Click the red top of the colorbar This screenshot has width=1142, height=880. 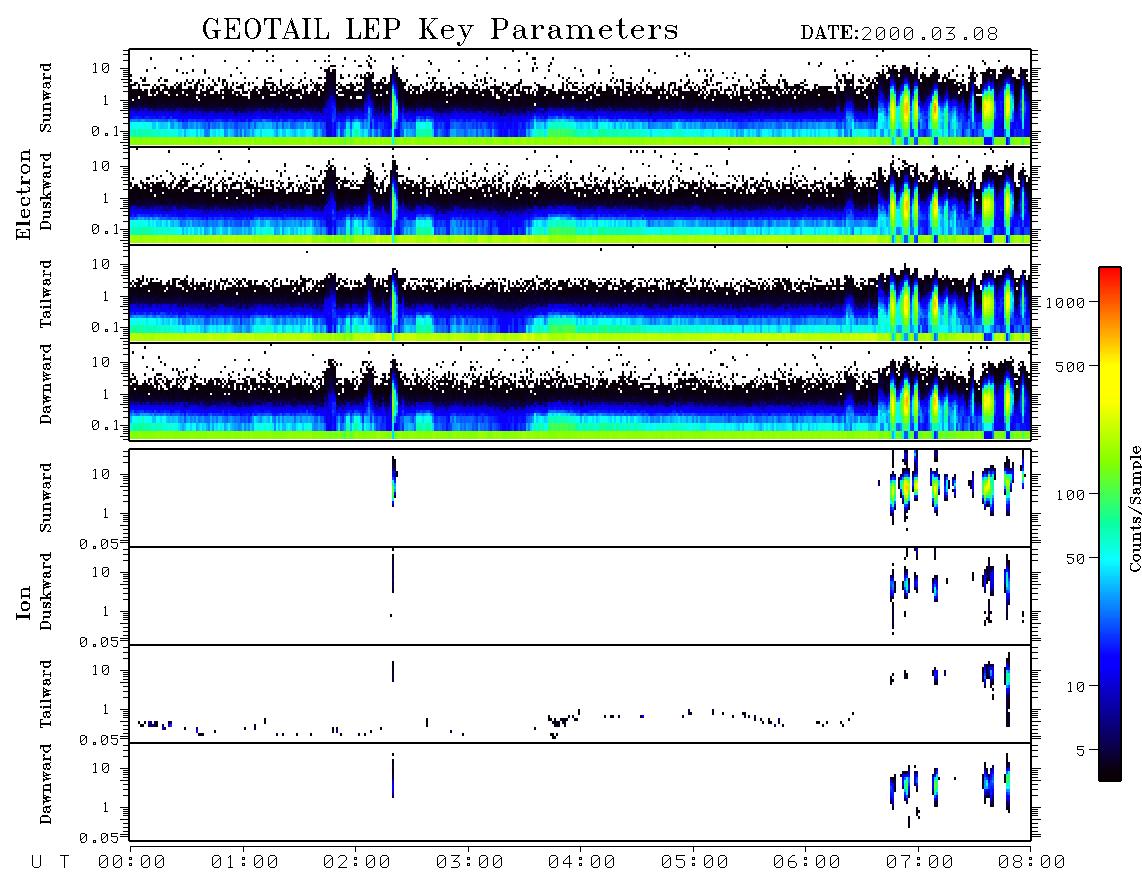click(1110, 274)
